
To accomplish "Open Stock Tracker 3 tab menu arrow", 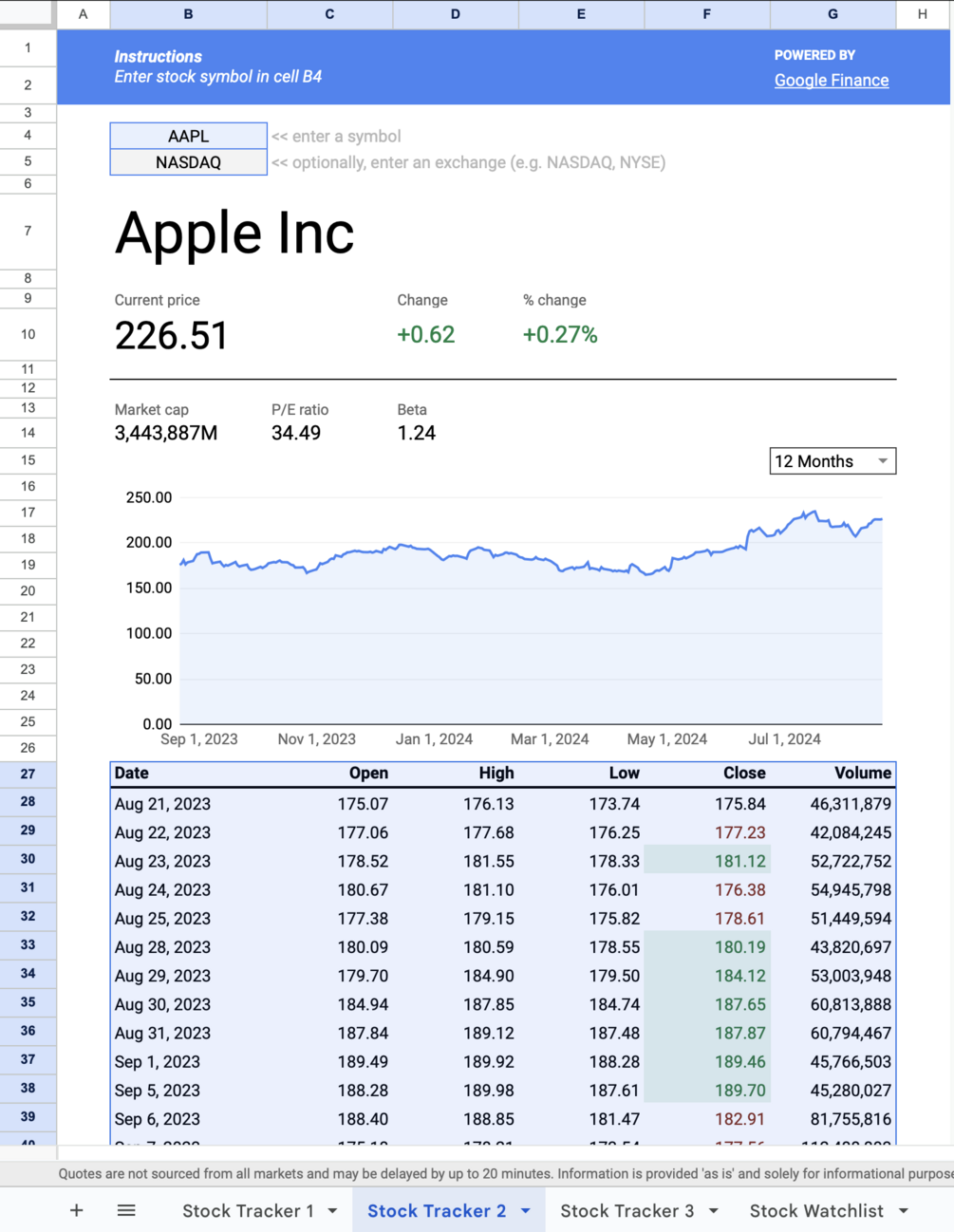I will [714, 1211].
